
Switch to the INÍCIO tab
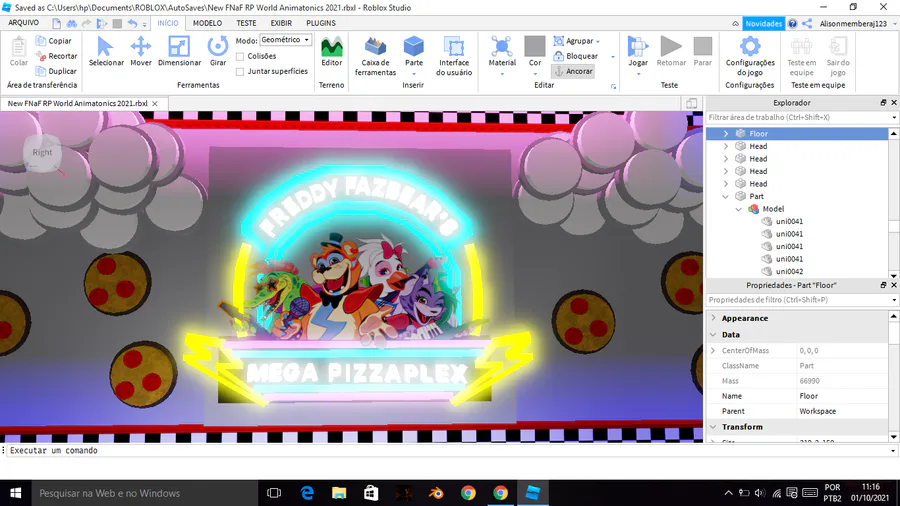[x=168, y=23]
